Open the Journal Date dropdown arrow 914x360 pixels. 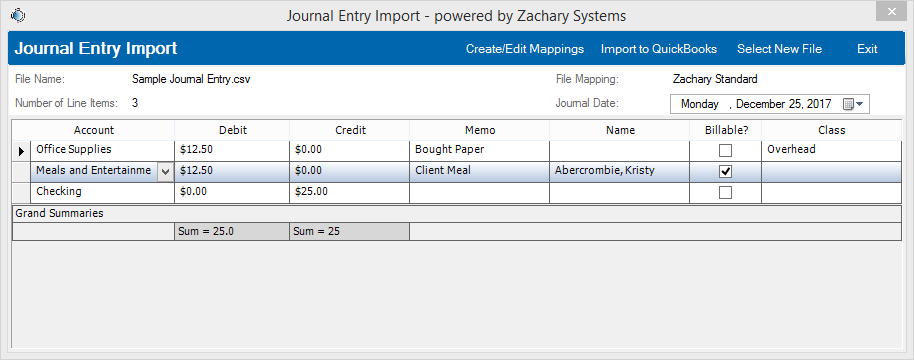(860, 105)
